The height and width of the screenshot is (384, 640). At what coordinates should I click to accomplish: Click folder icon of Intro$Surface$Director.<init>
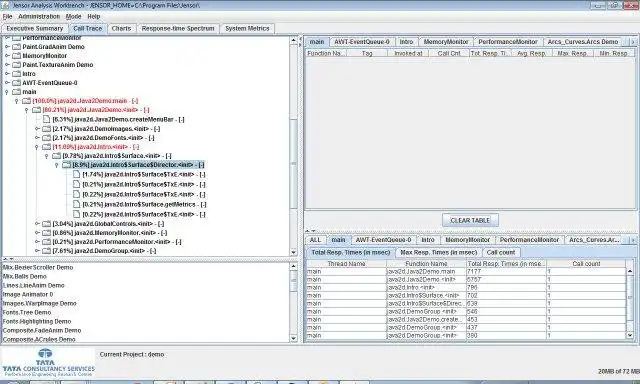pyautogui.click(x=67, y=165)
